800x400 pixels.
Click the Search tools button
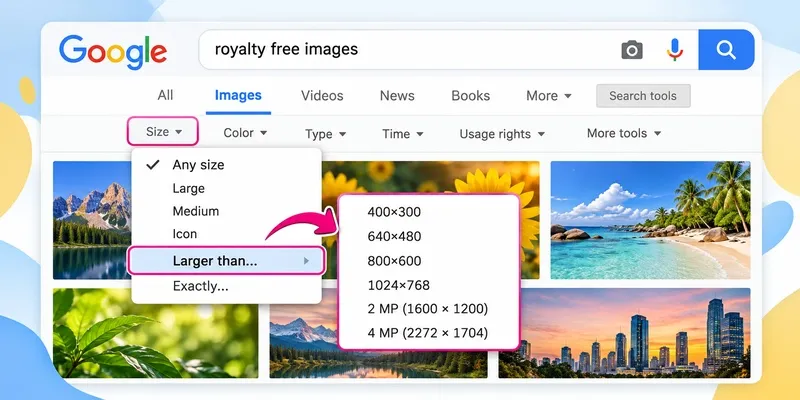643,96
